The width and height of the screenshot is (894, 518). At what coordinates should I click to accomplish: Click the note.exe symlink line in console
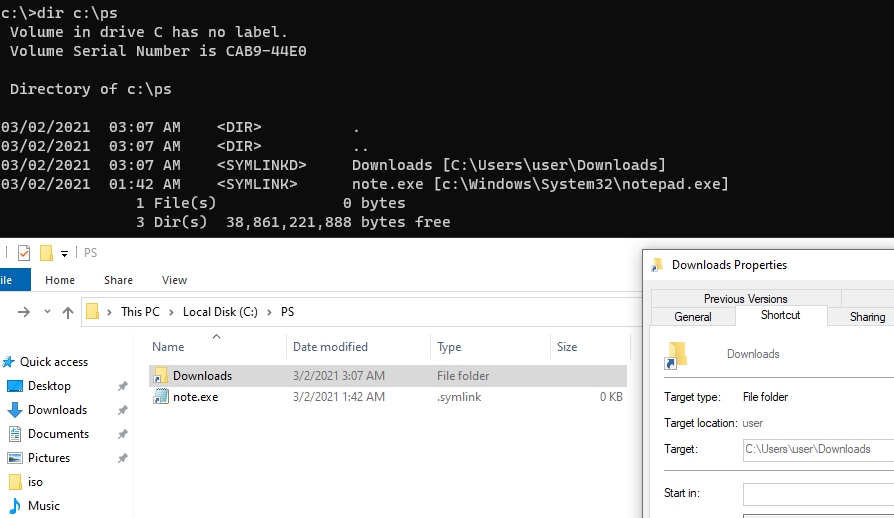[x=364, y=184]
